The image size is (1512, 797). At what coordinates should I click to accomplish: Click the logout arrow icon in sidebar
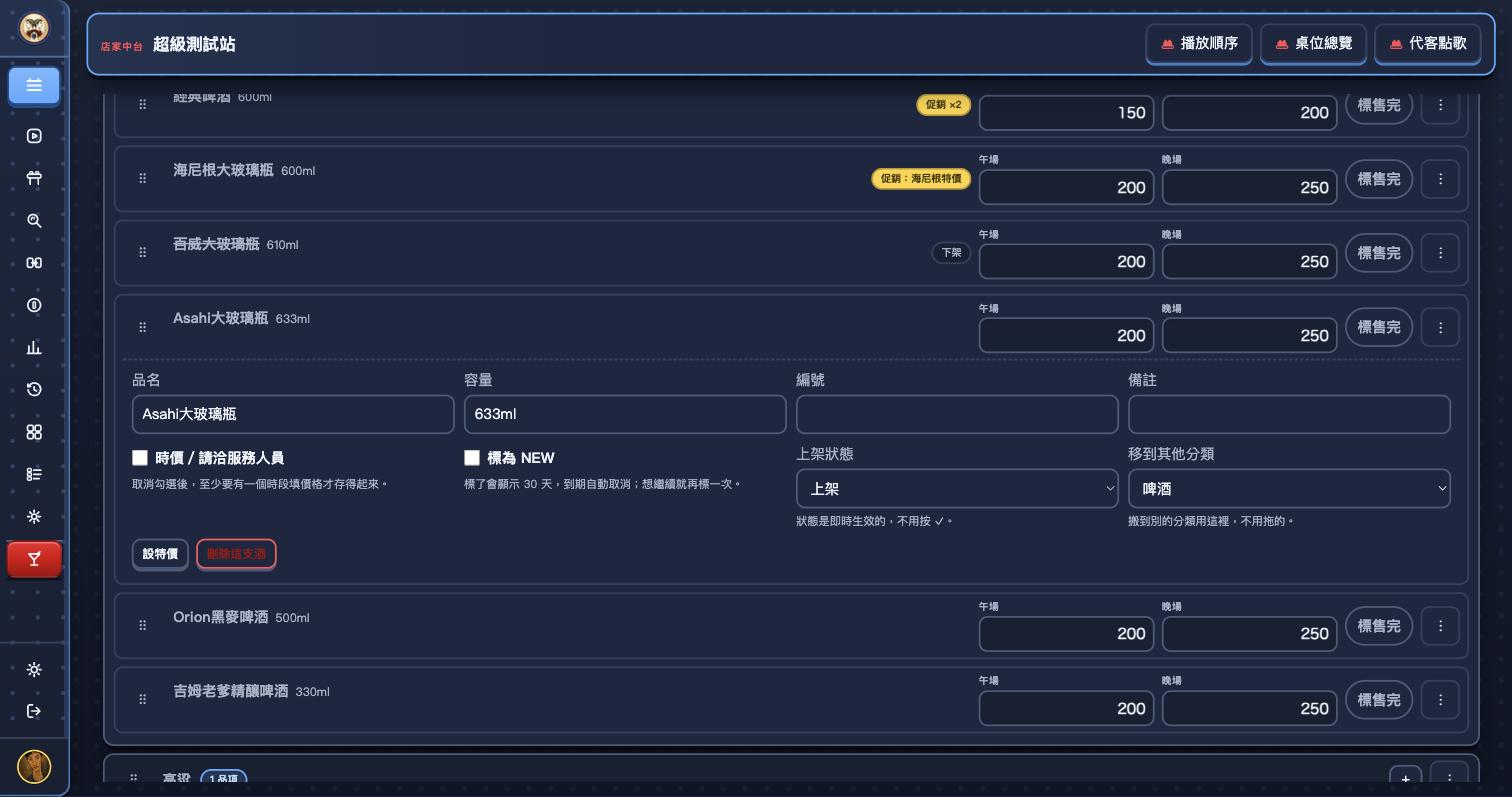click(x=34, y=711)
